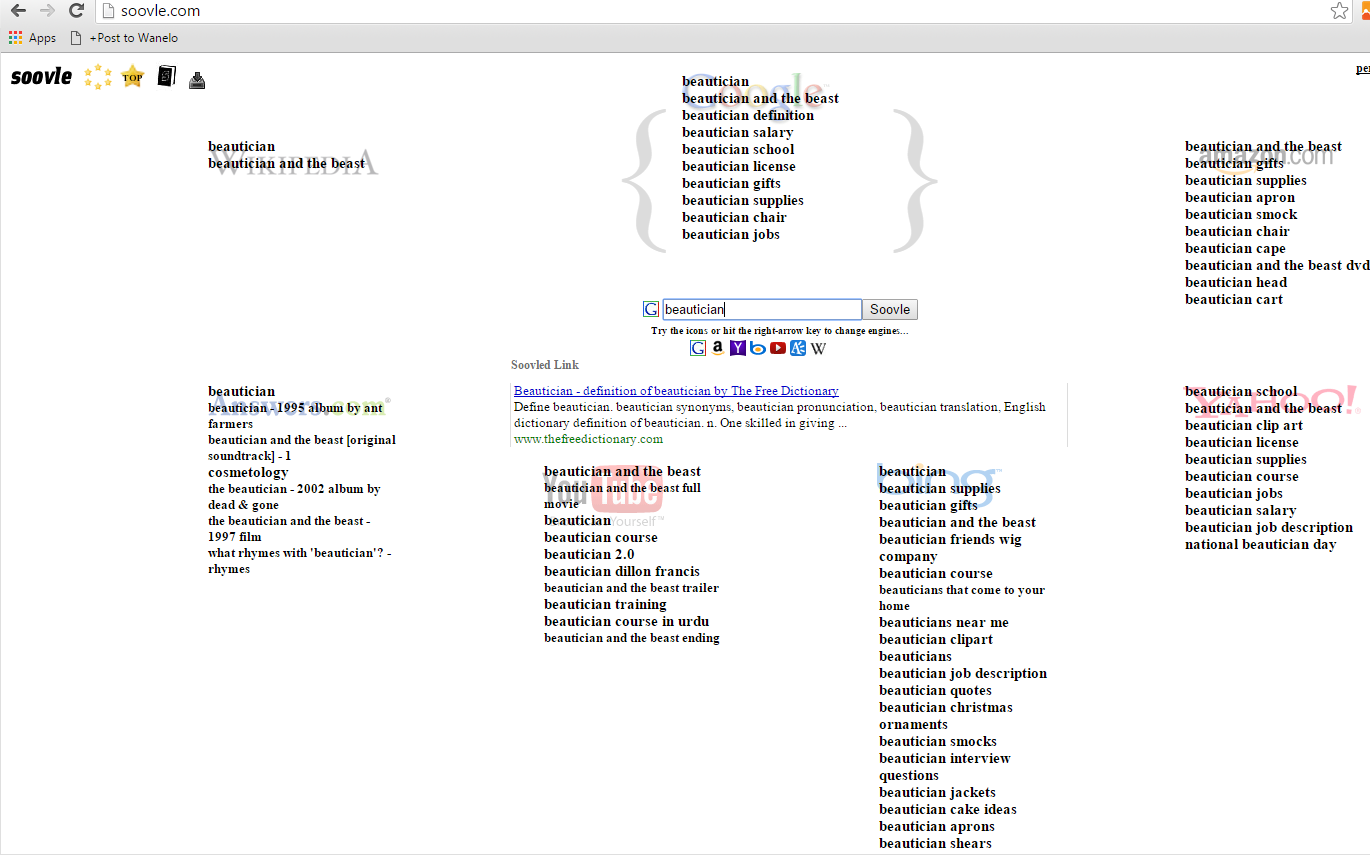Screen dimensions: 1370x855
Task: Select Answers suggestion beautician 1995 album
Action: pos(296,416)
